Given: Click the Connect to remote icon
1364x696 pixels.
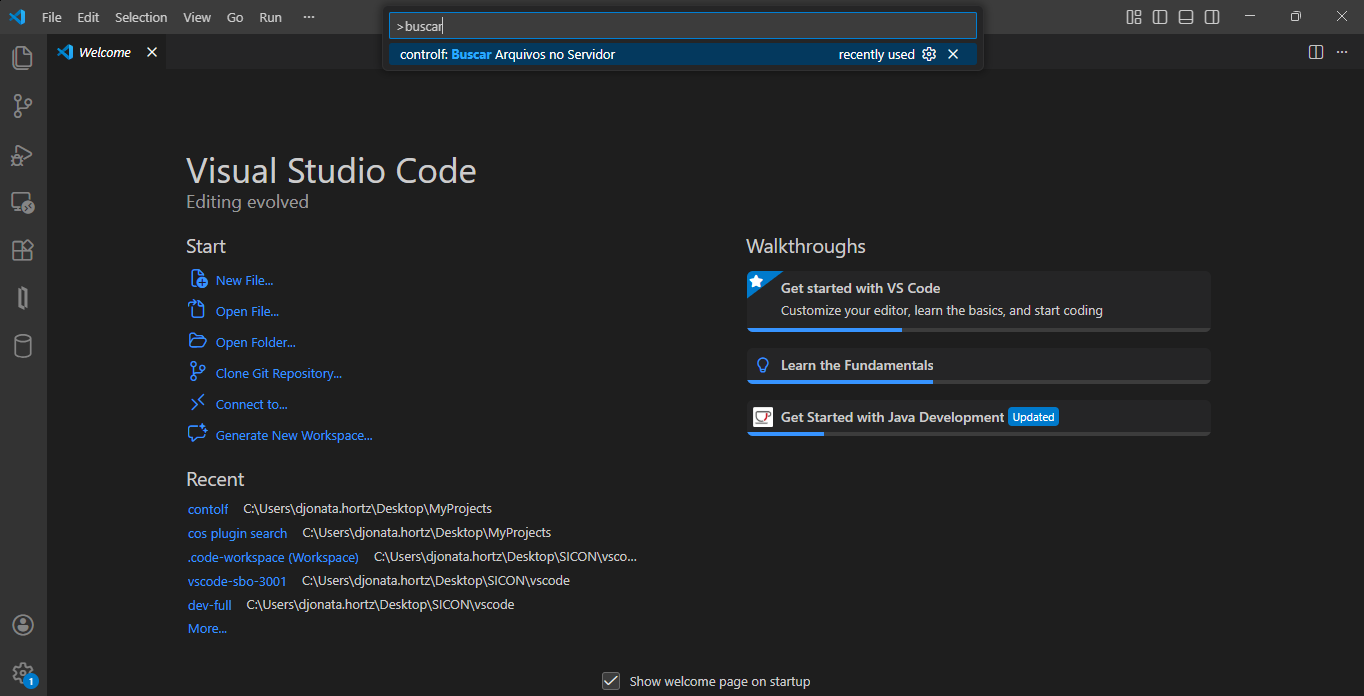Looking at the screenshot, I should [197, 403].
